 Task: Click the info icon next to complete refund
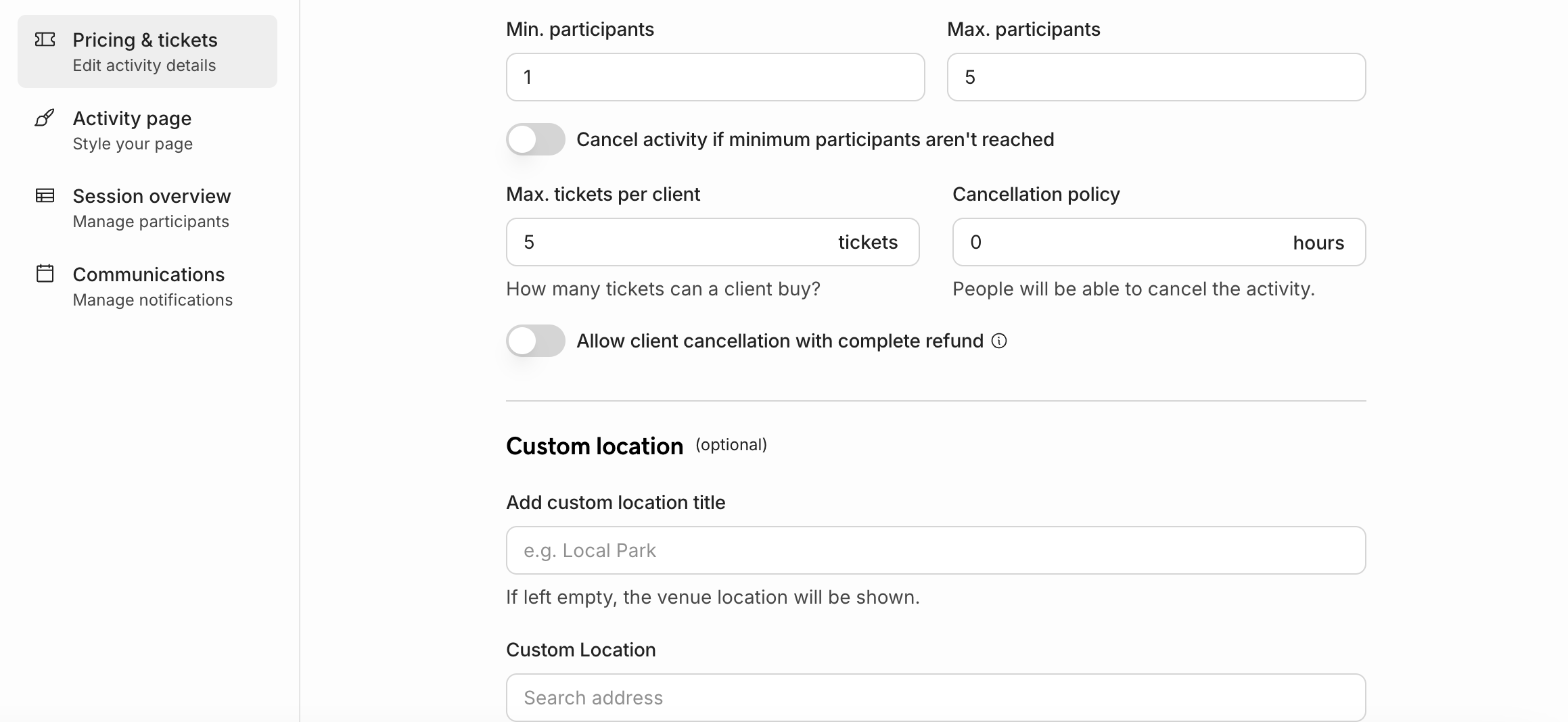click(x=999, y=341)
